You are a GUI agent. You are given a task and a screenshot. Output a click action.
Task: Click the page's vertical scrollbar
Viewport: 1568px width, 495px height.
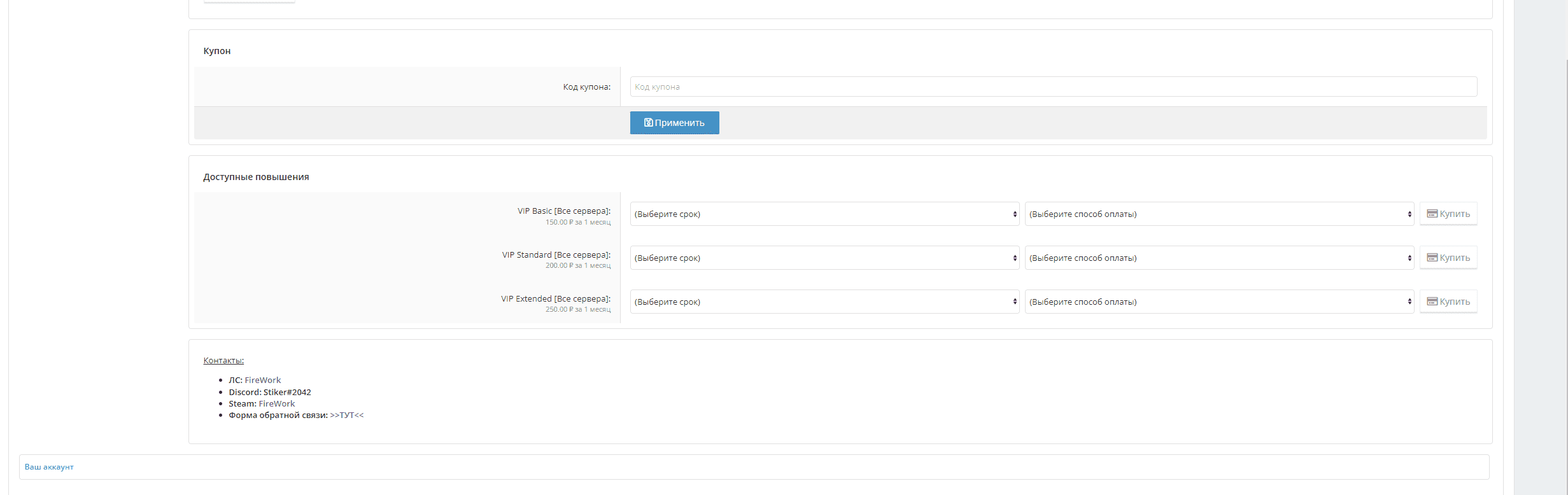1565,254
